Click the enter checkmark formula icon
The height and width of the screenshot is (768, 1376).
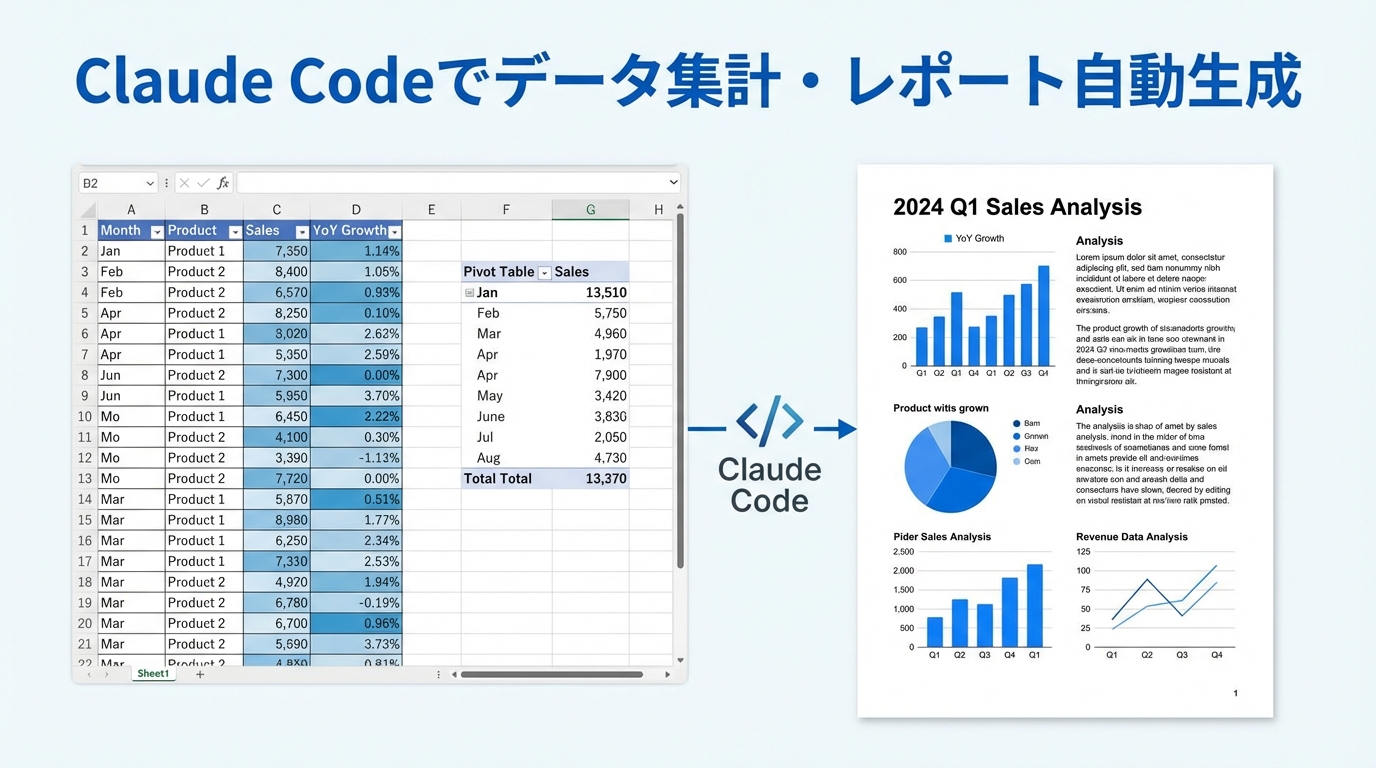tap(203, 183)
